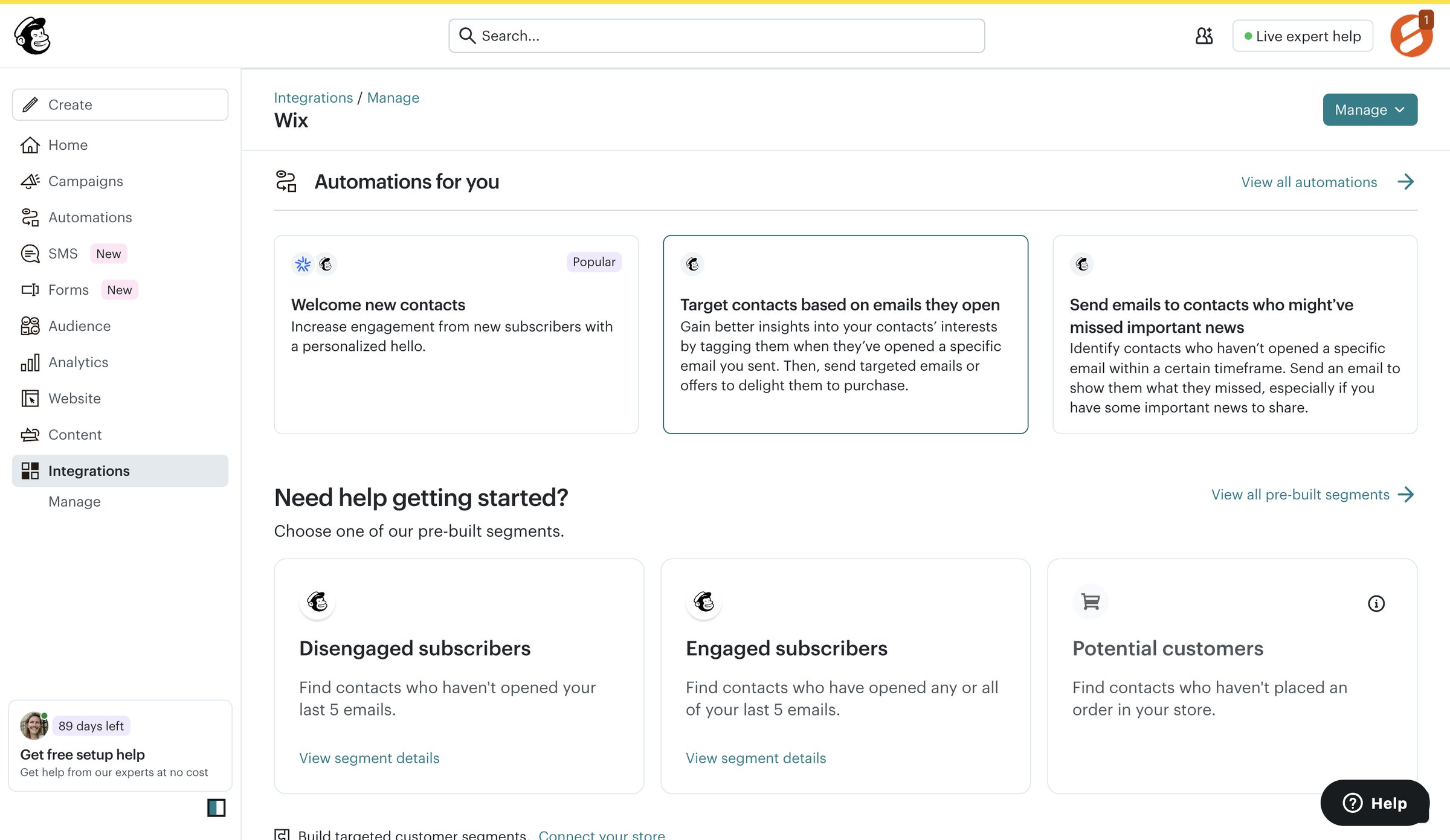Collapse the sidebar with the panel icon
The width and height of the screenshot is (1450, 840).
[x=216, y=807]
